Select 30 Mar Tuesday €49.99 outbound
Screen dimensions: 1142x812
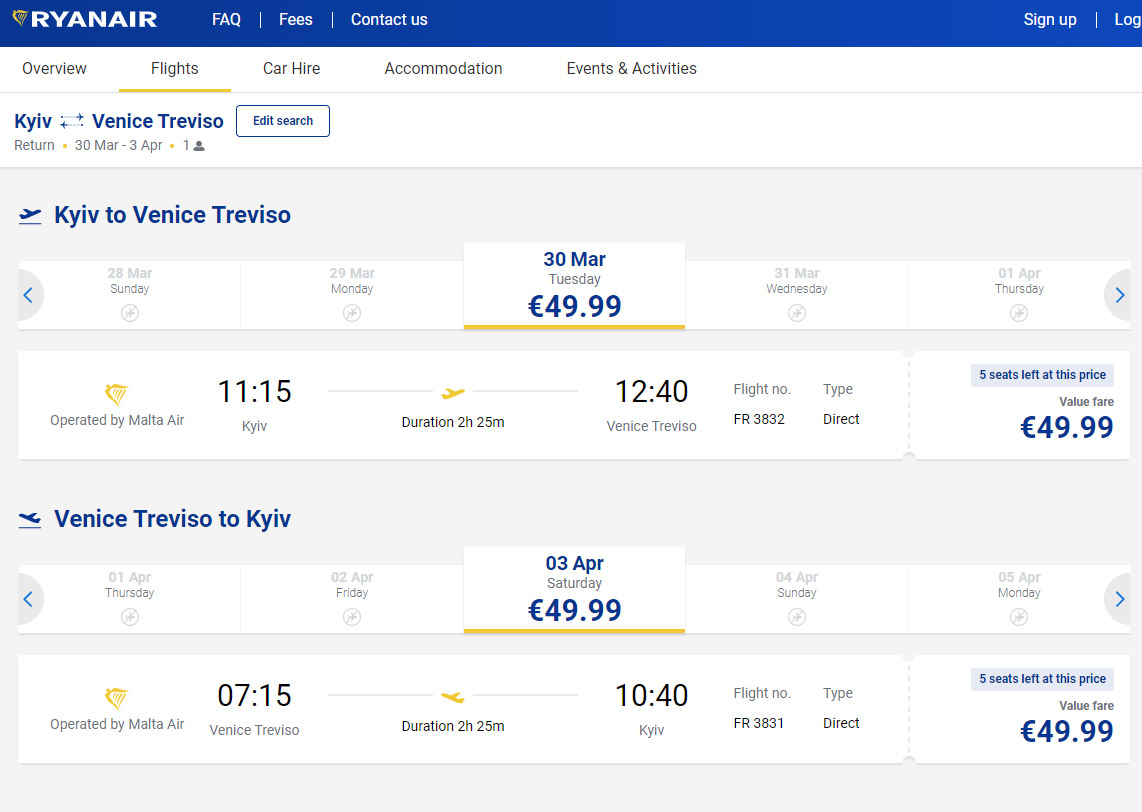pyautogui.click(x=574, y=285)
